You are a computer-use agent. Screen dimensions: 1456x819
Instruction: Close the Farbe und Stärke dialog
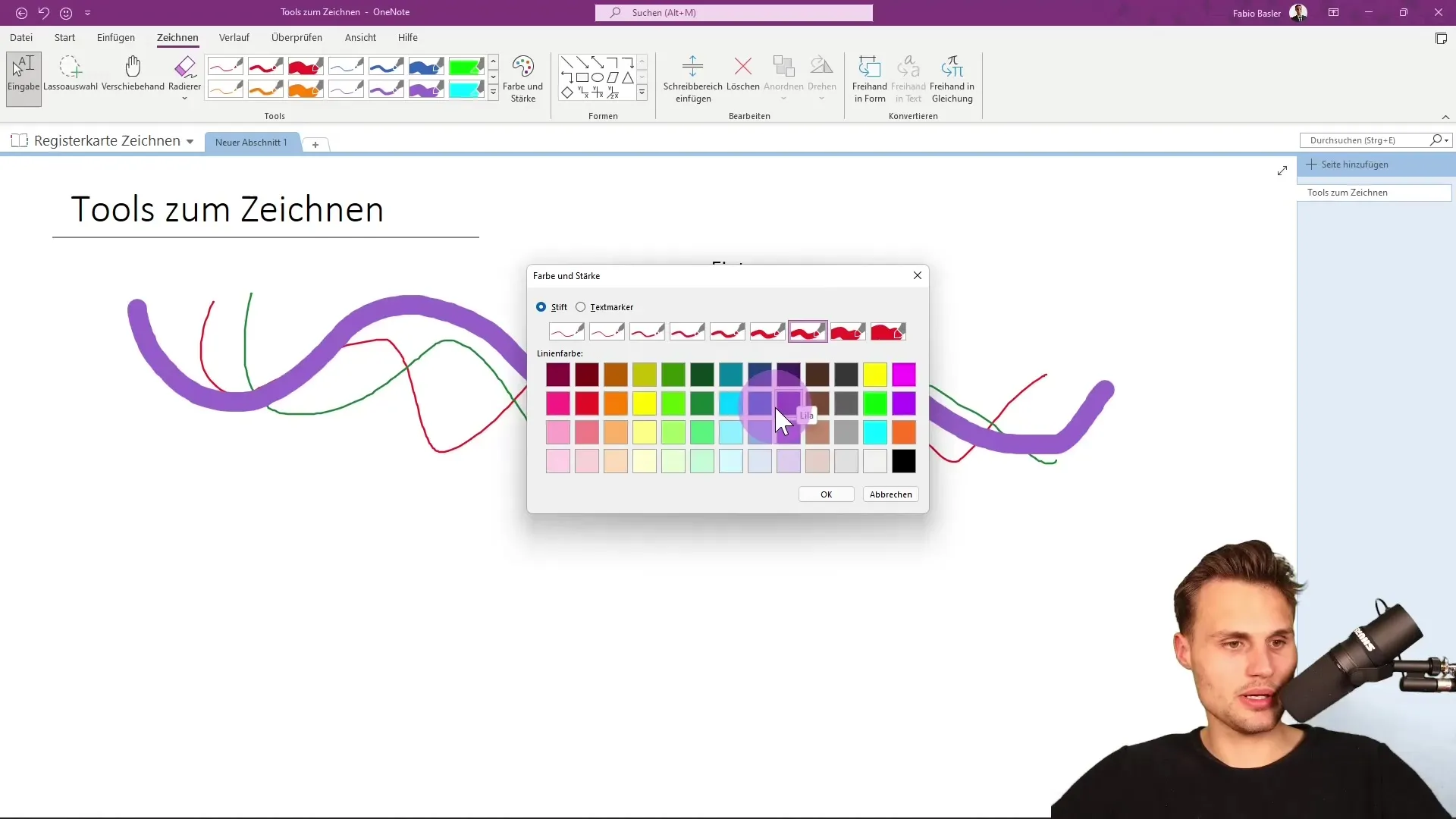[918, 275]
